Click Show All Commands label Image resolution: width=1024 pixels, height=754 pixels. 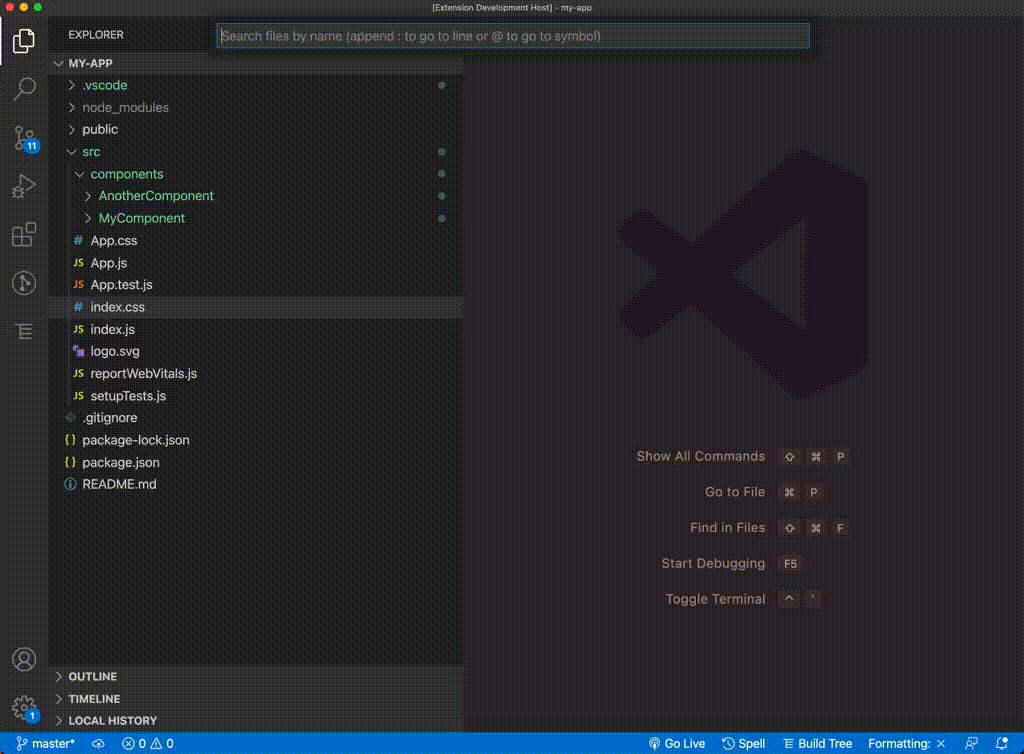700,456
